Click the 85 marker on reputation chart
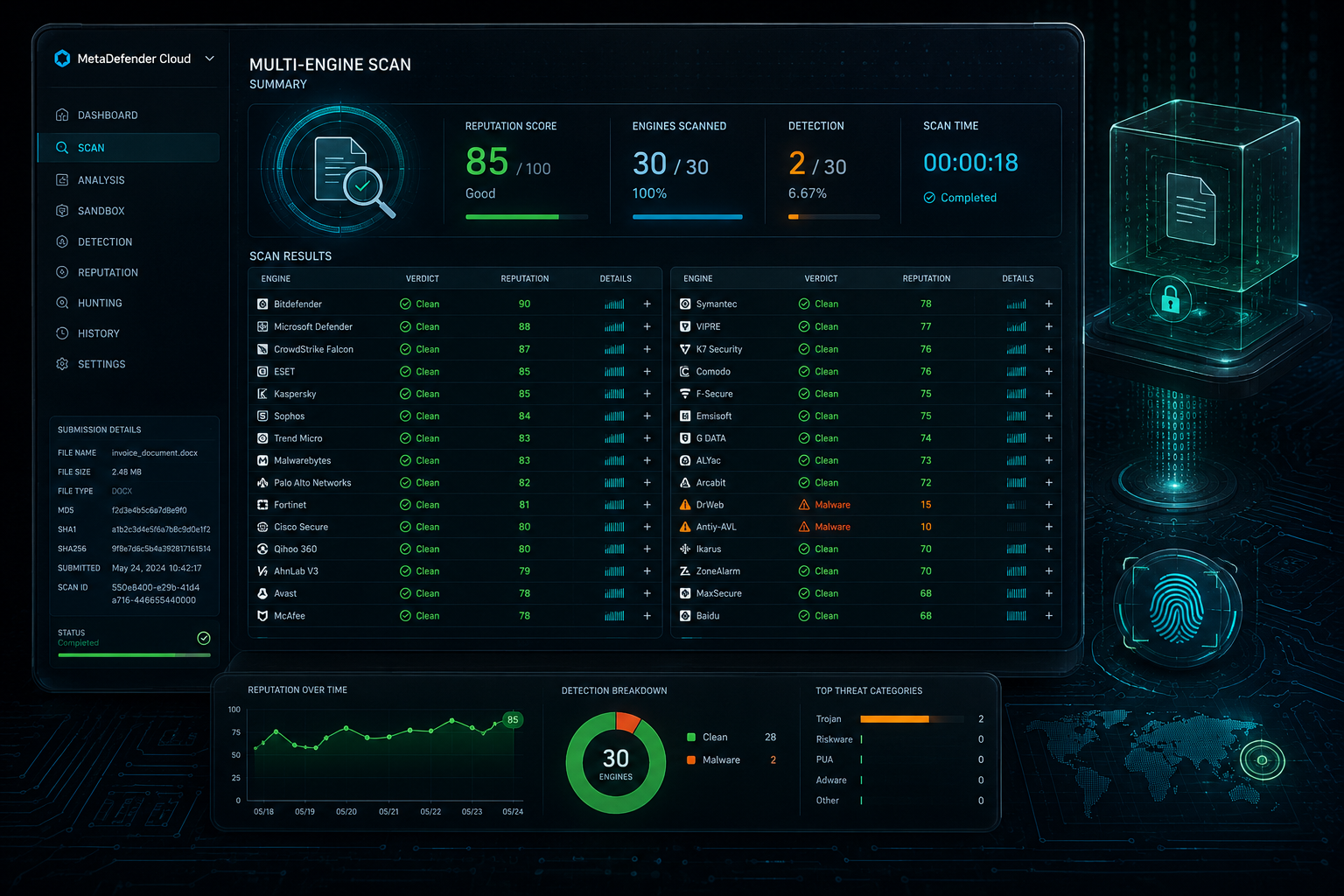 point(513,720)
